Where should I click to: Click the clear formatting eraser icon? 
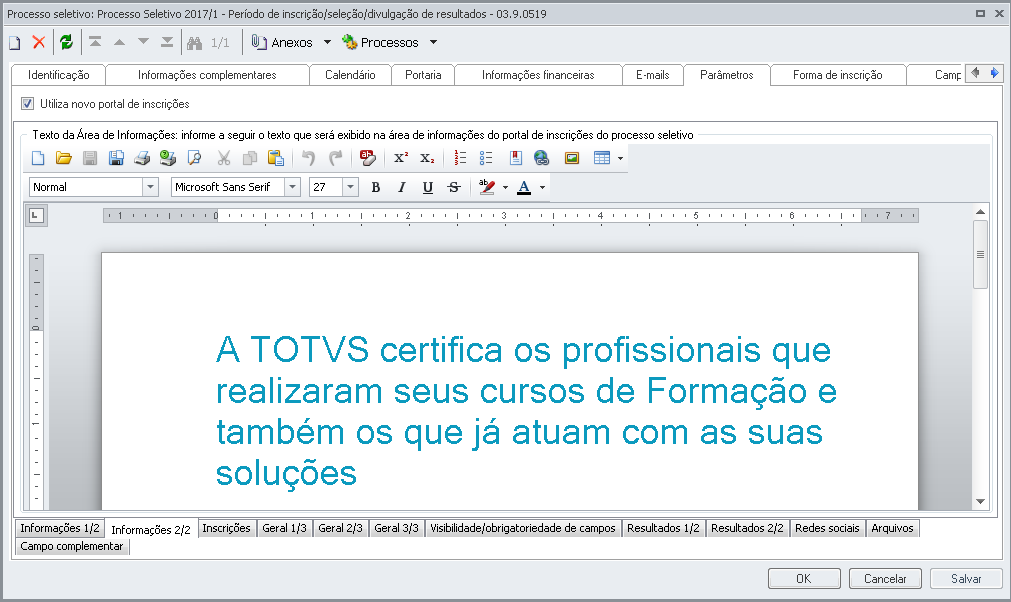click(x=368, y=158)
